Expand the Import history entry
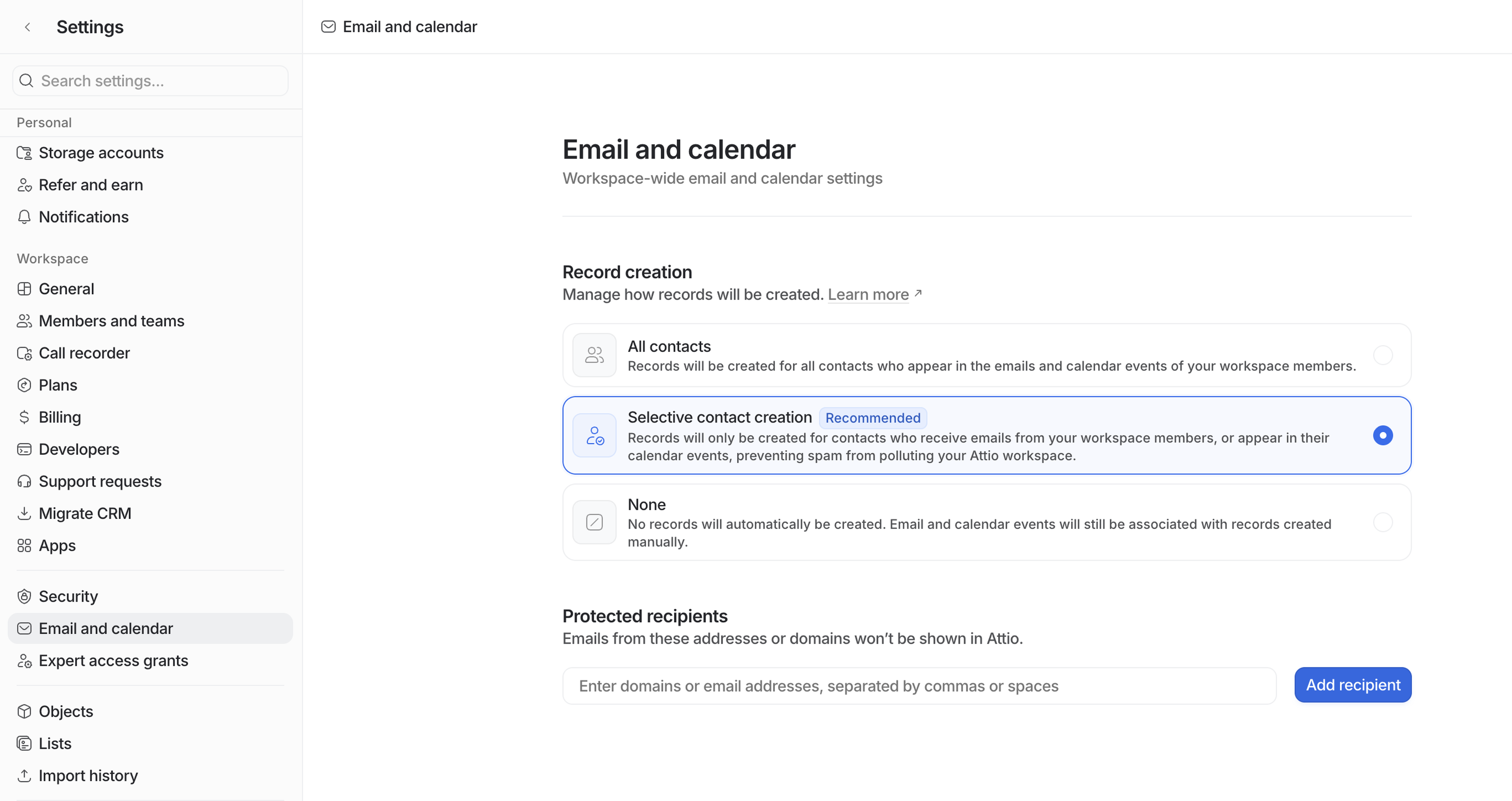The width and height of the screenshot is (1512, 801). [88, 775]
